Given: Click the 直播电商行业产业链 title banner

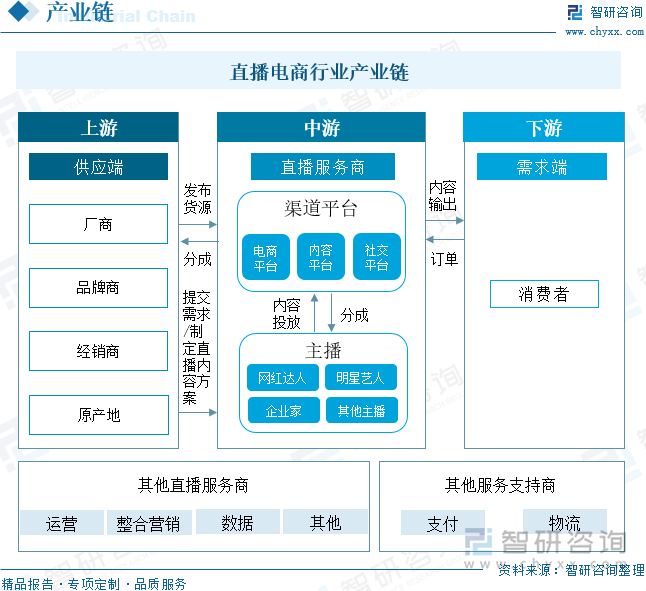Looking at the screenshot, I should pos(319,72).
